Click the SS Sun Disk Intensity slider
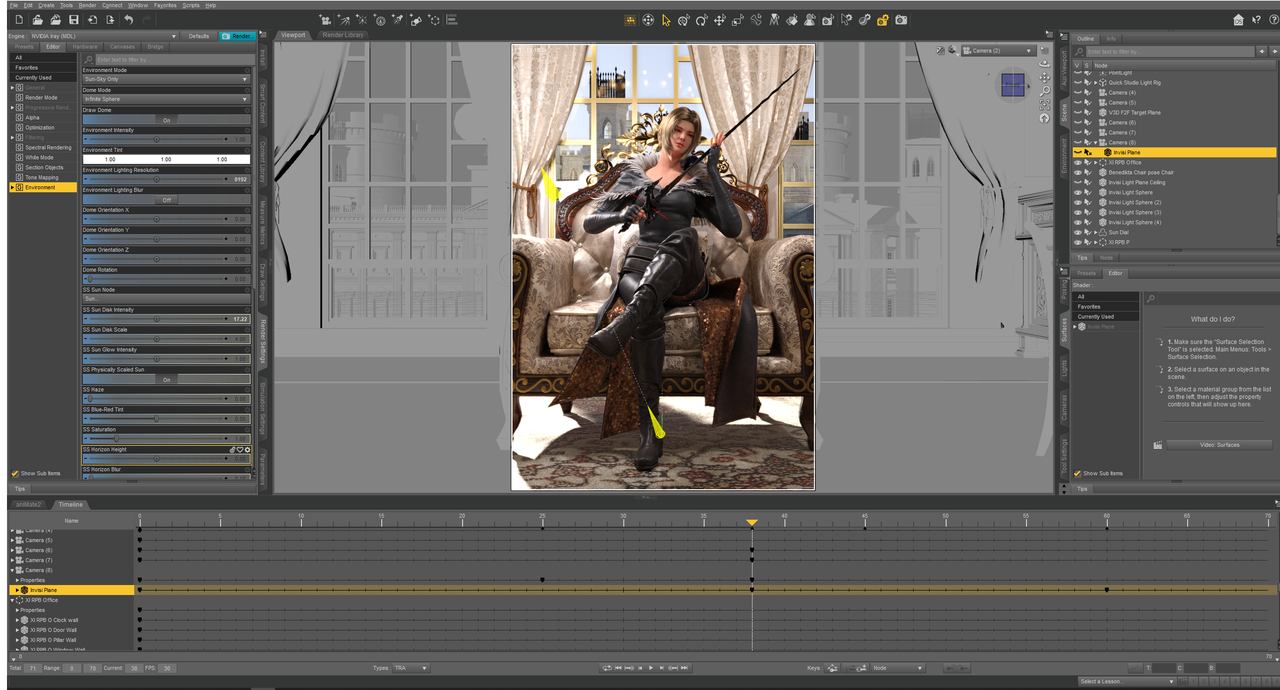The image size is (1280, 690). pyautogui.click(x=166, y=319)
